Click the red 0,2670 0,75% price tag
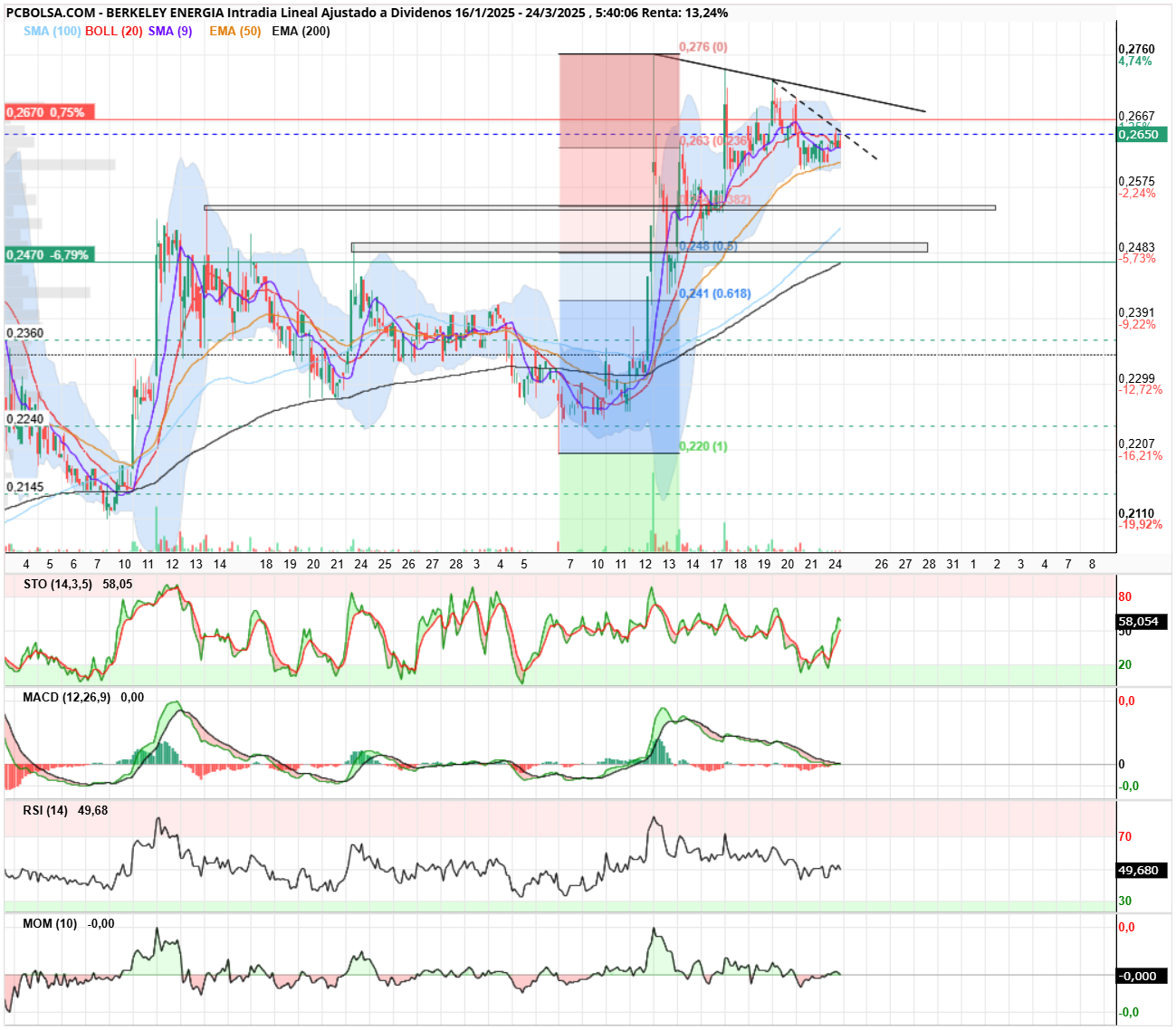This screenshot has width=1176, height=1030. click(50, 112)
